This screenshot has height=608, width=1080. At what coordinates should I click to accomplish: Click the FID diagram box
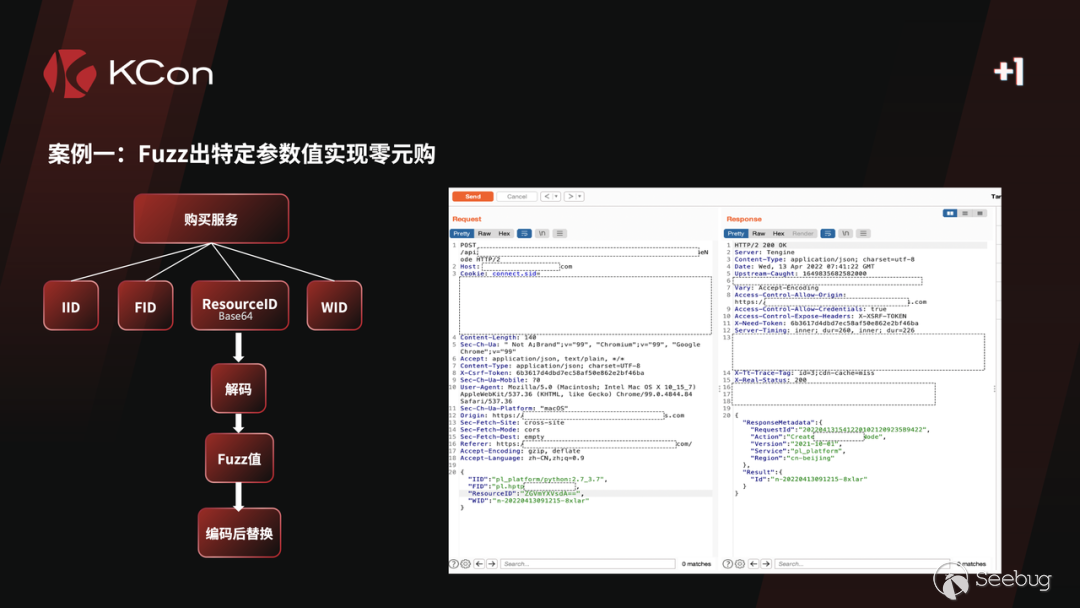point(145,306)
